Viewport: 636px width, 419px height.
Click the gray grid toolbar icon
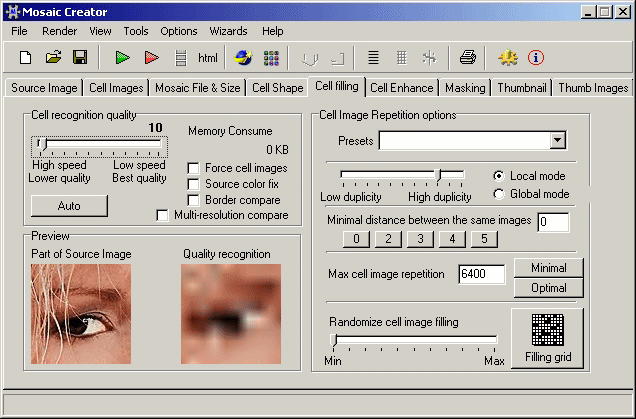[401, 58]
